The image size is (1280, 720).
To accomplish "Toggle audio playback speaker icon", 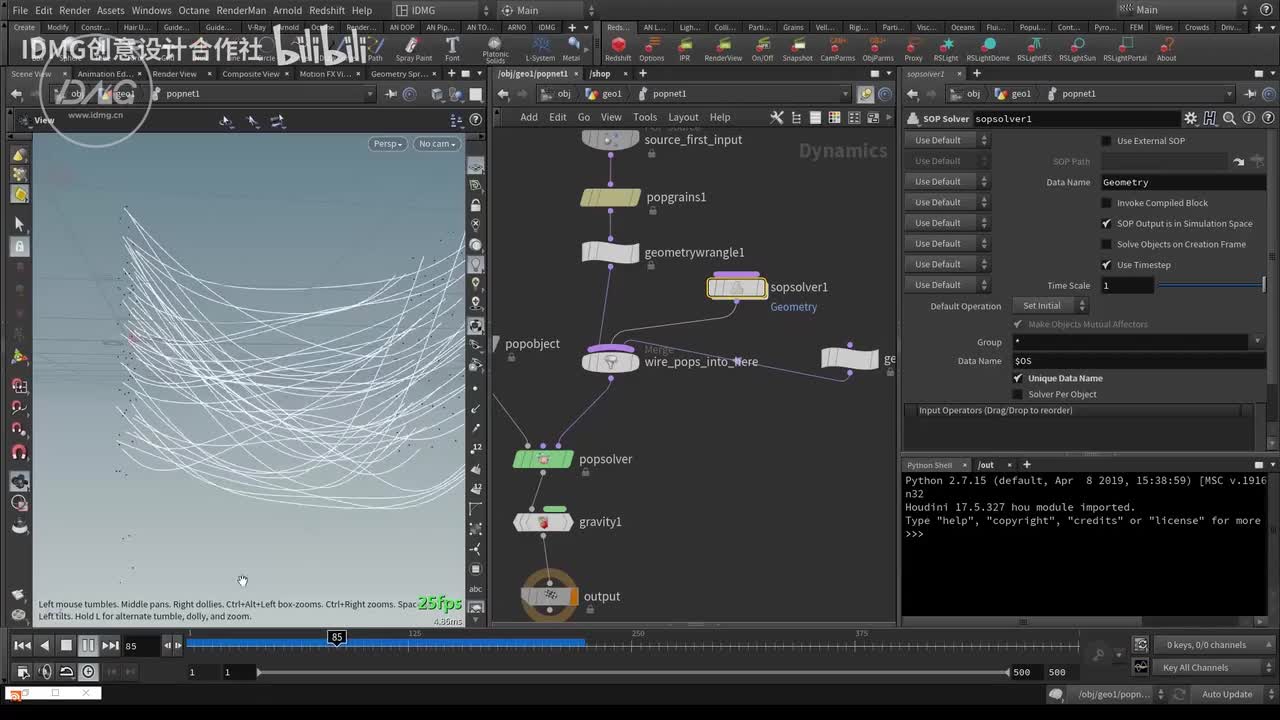I will tap(44, 672).
